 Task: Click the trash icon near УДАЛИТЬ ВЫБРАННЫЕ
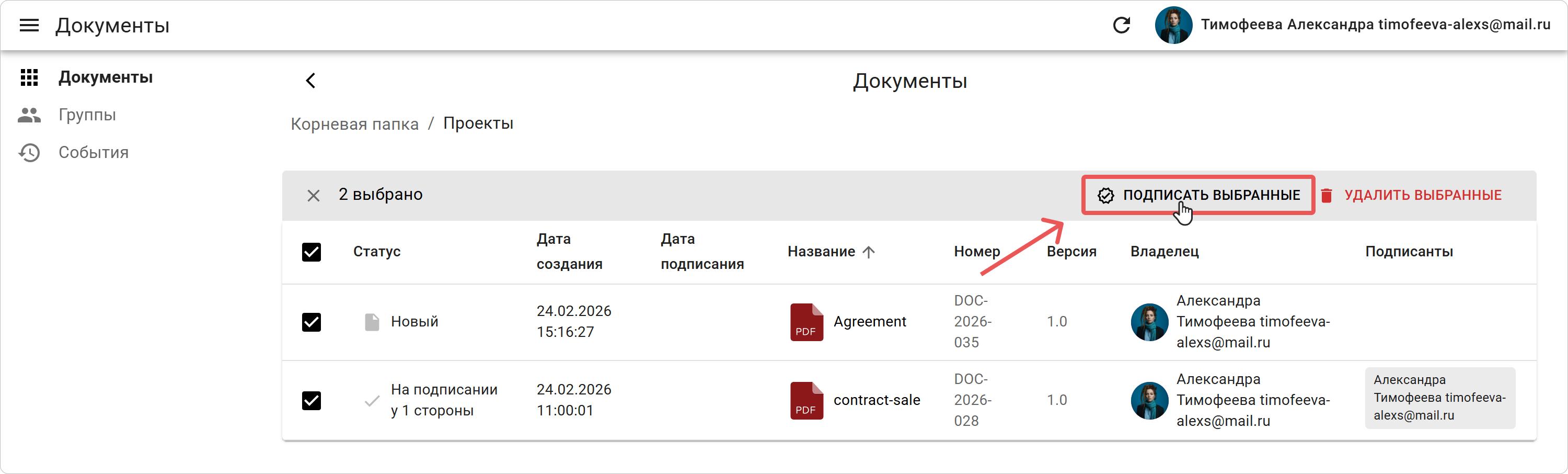click(1328, 195)
